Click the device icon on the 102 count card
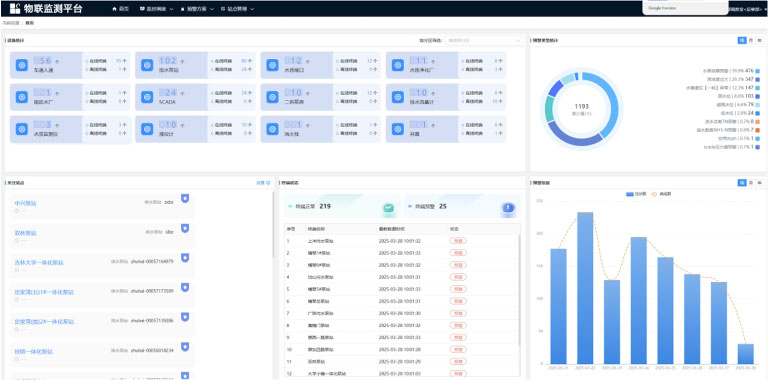Screen dimensions: 768x380 coord(147,65)
